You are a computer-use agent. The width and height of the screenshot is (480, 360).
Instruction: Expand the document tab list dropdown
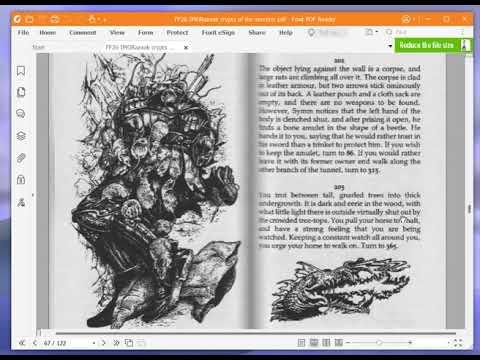(390, 46)
